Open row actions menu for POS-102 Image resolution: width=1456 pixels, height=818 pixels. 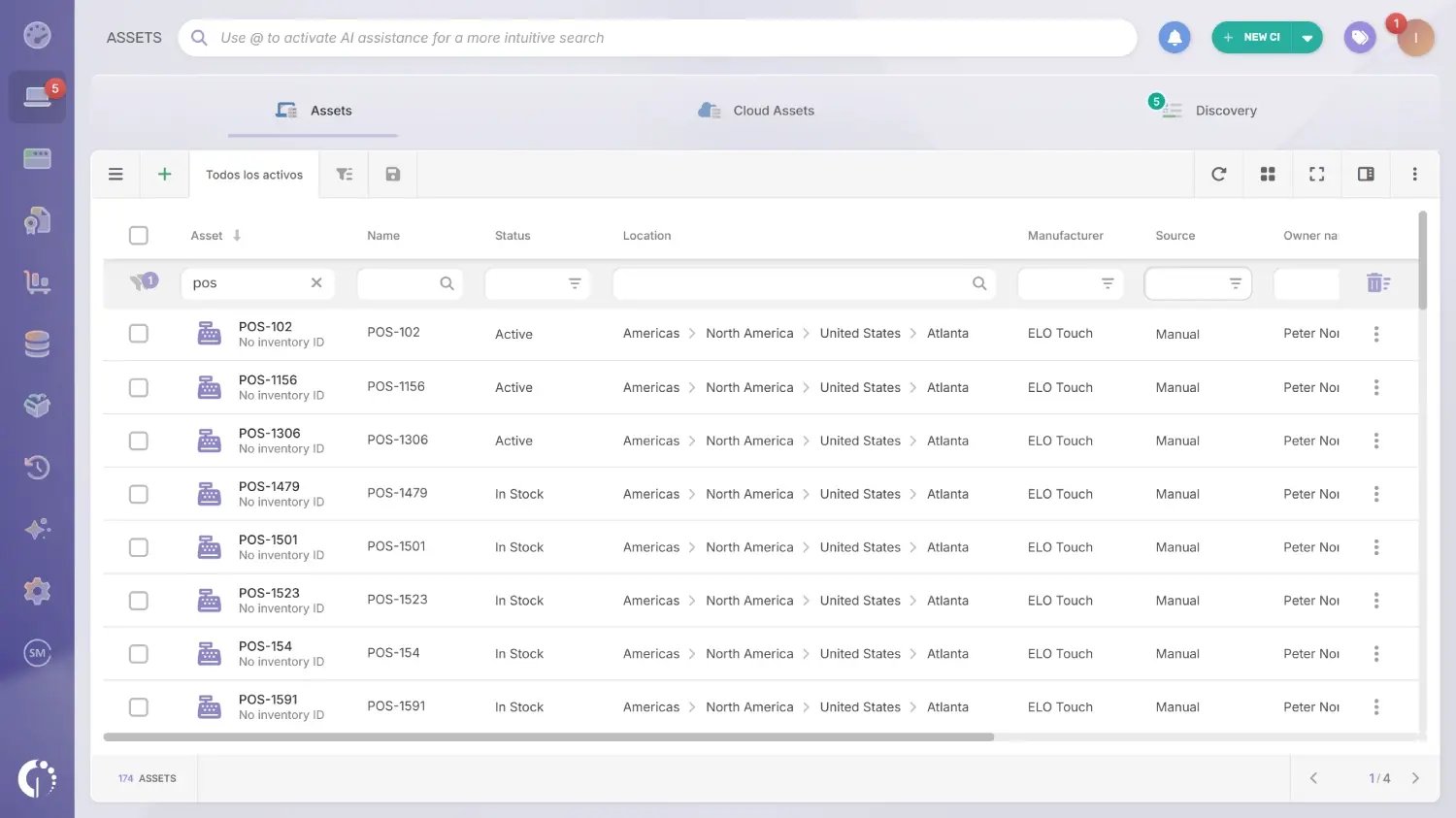tap(1376, 334)
